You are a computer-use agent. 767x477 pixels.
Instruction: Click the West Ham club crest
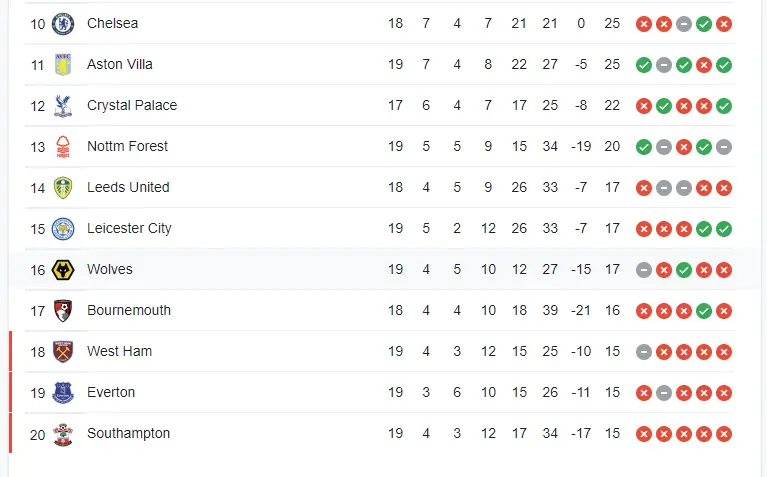point(63,351)
